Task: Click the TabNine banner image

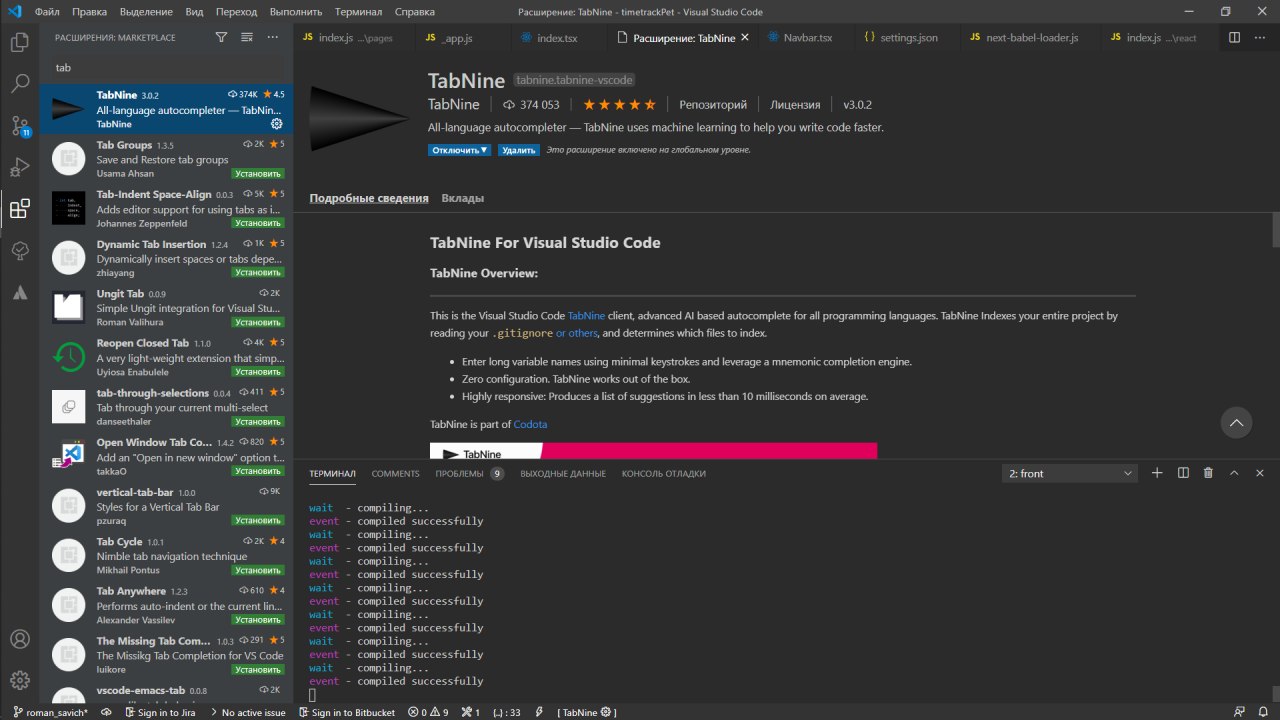Action: (x=653, y=451)
